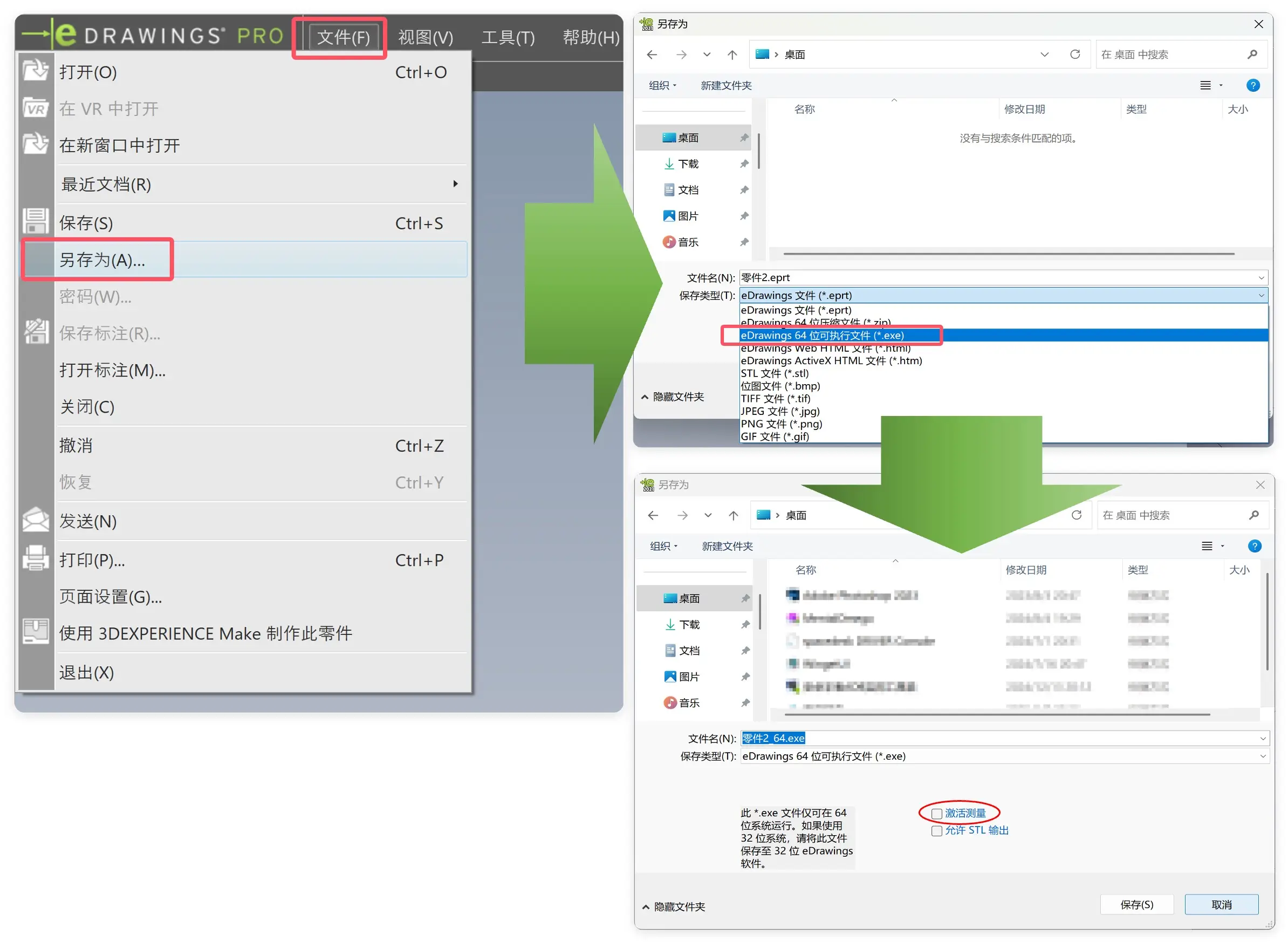The image size is (1288, 942).
Task: Click the 3DEXPERIENCE Make icon
Action: click(x=36, y=632)
